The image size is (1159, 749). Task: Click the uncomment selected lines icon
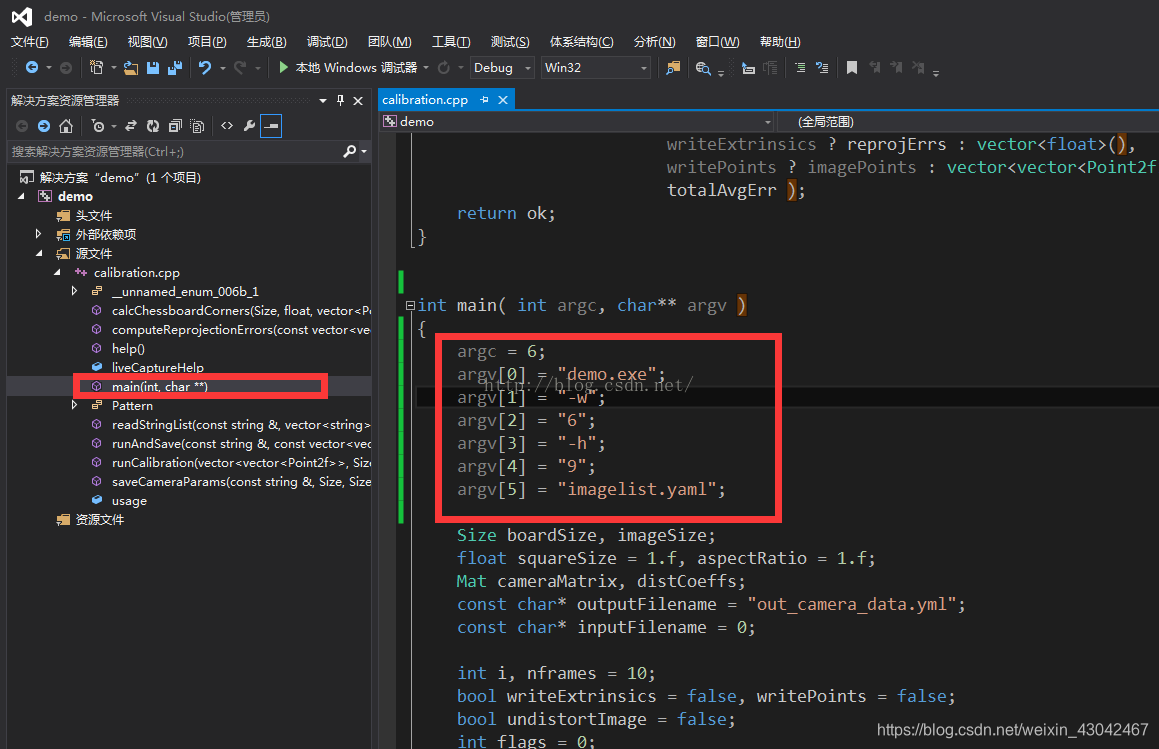tap(822, 68)
